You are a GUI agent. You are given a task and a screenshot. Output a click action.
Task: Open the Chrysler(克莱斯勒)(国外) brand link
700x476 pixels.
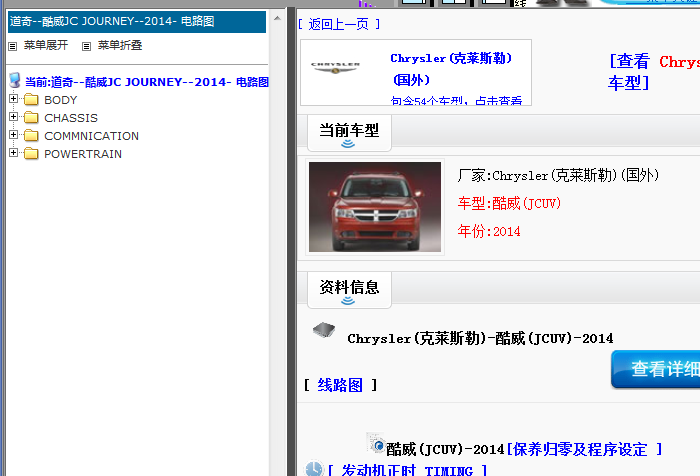pos(451,69)
